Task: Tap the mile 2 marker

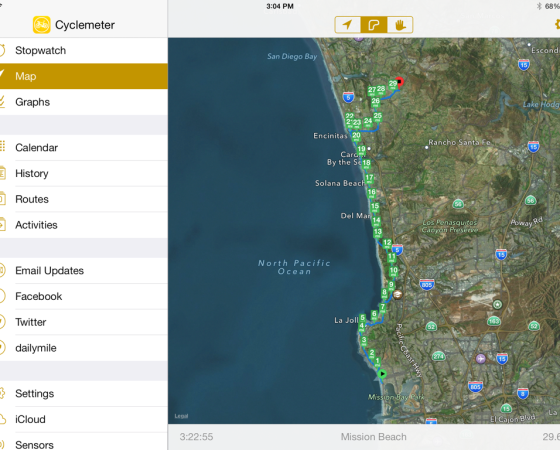Action: point(372,353)
